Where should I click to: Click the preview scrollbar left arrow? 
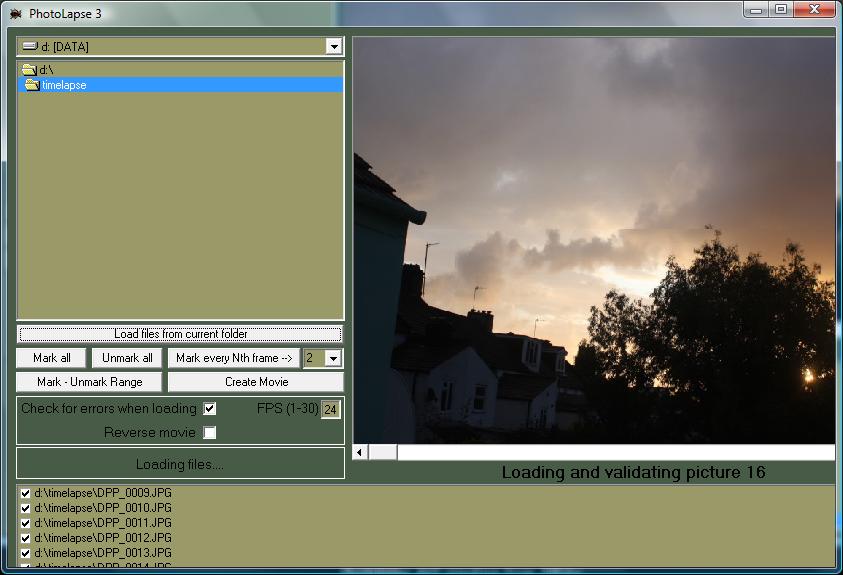point(360,452)
